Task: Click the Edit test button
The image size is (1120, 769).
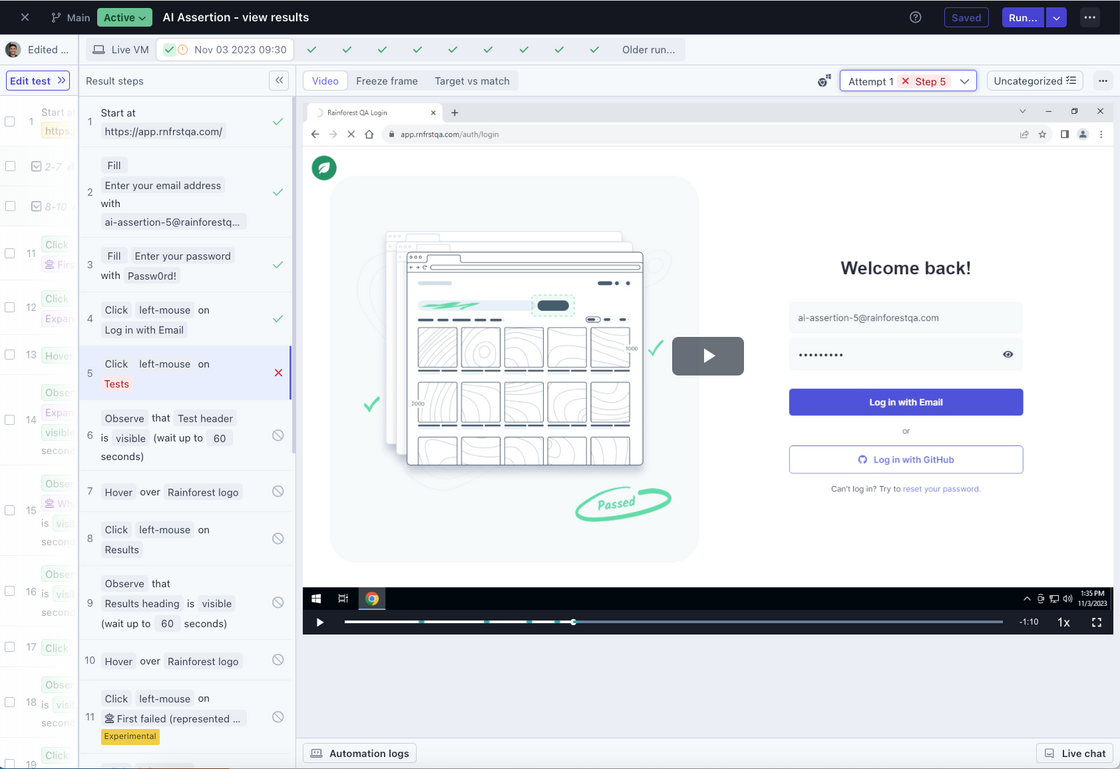Action: (x=37, y=81)
